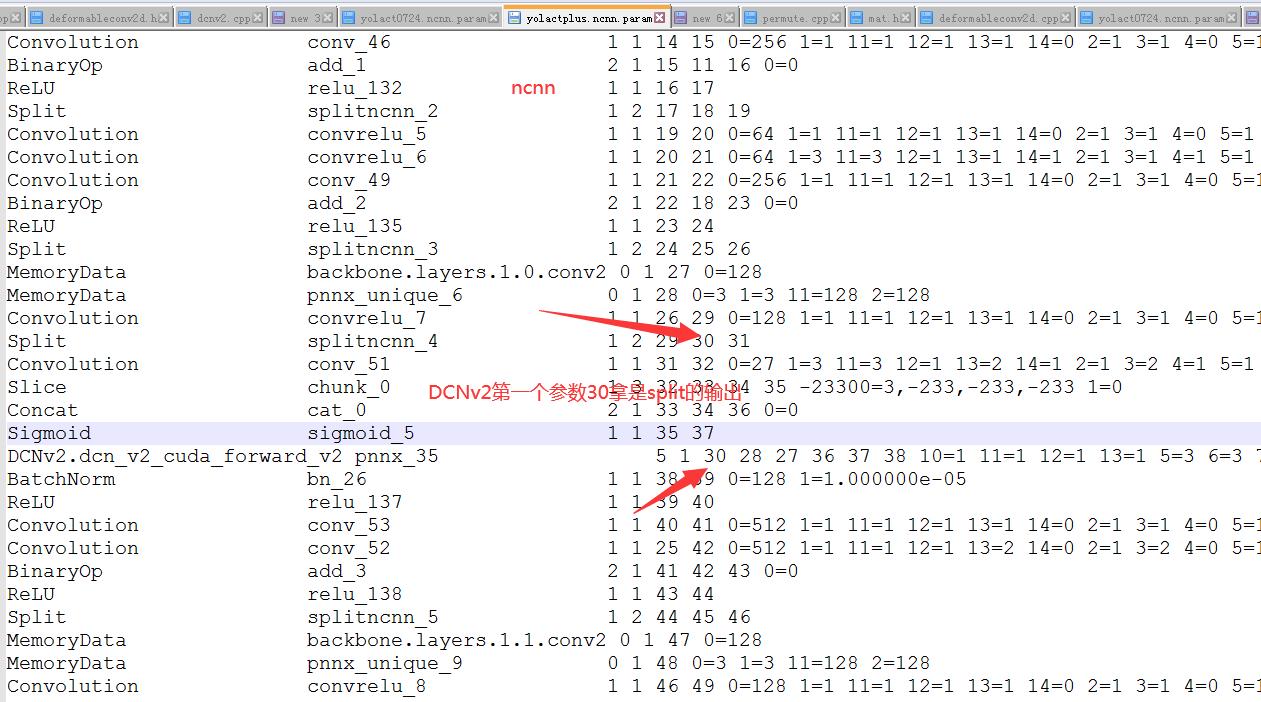This screenshot has height=702, width=1261.
Task: Click the conv_53 layer name
Action: click(x=349, y=525)
